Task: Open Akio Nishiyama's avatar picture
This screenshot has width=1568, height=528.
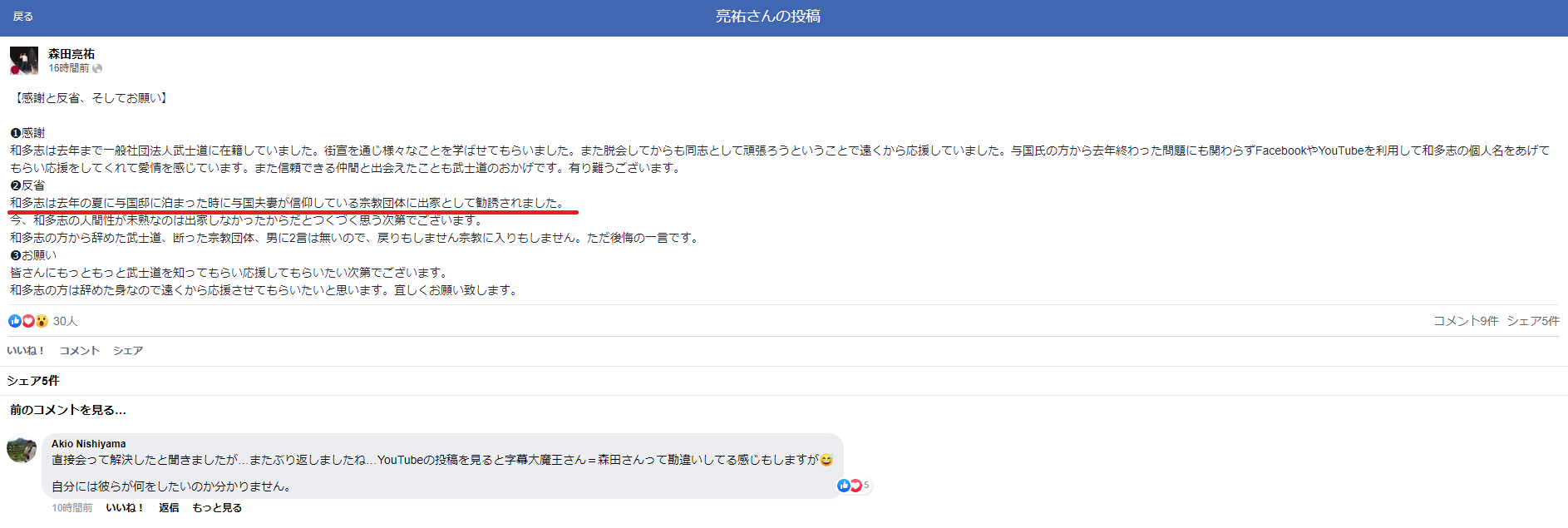Action: click(22, 449)
